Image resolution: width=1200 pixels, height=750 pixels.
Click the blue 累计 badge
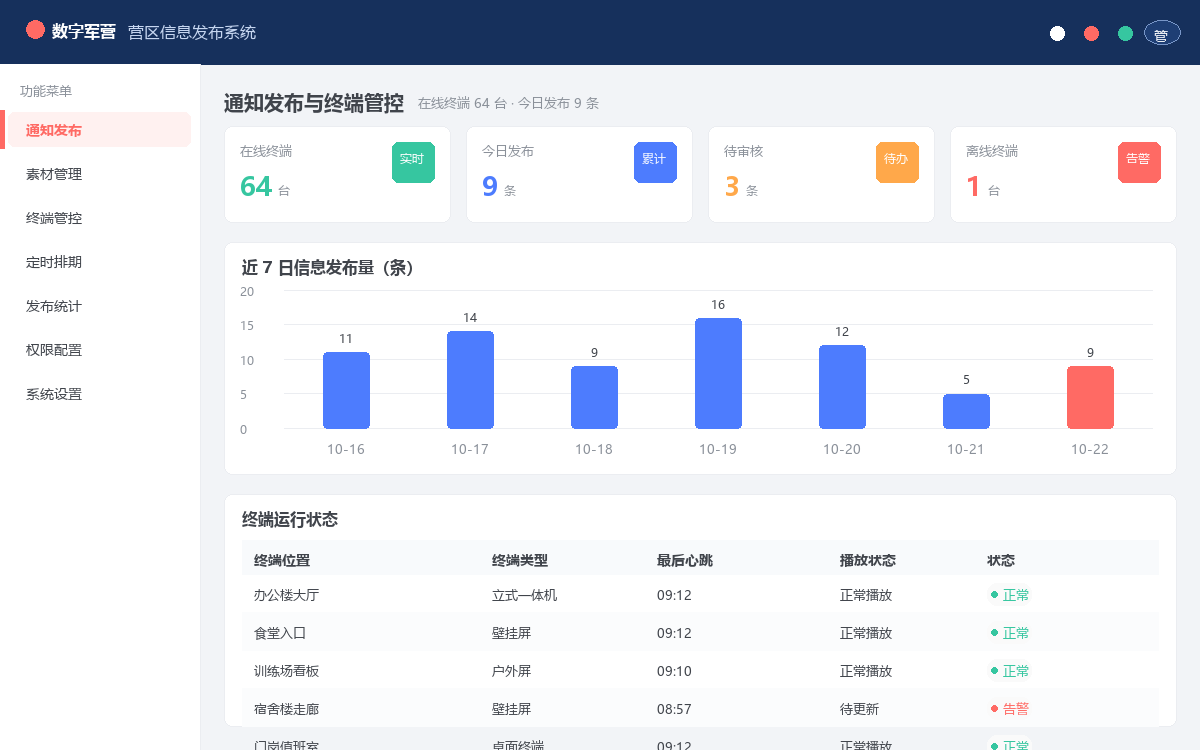655,162
